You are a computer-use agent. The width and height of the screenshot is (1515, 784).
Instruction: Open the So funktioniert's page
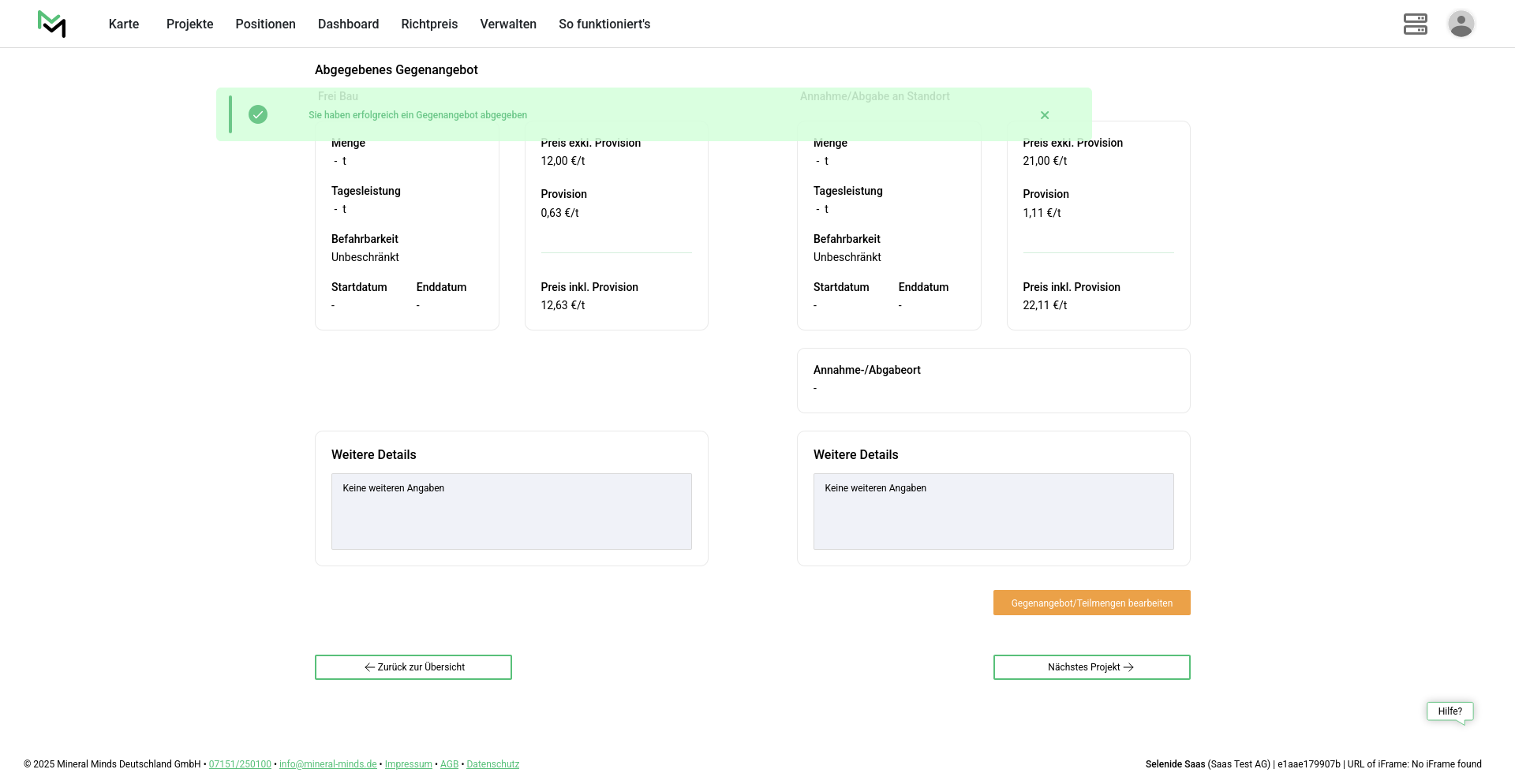(x=604, y=24)
